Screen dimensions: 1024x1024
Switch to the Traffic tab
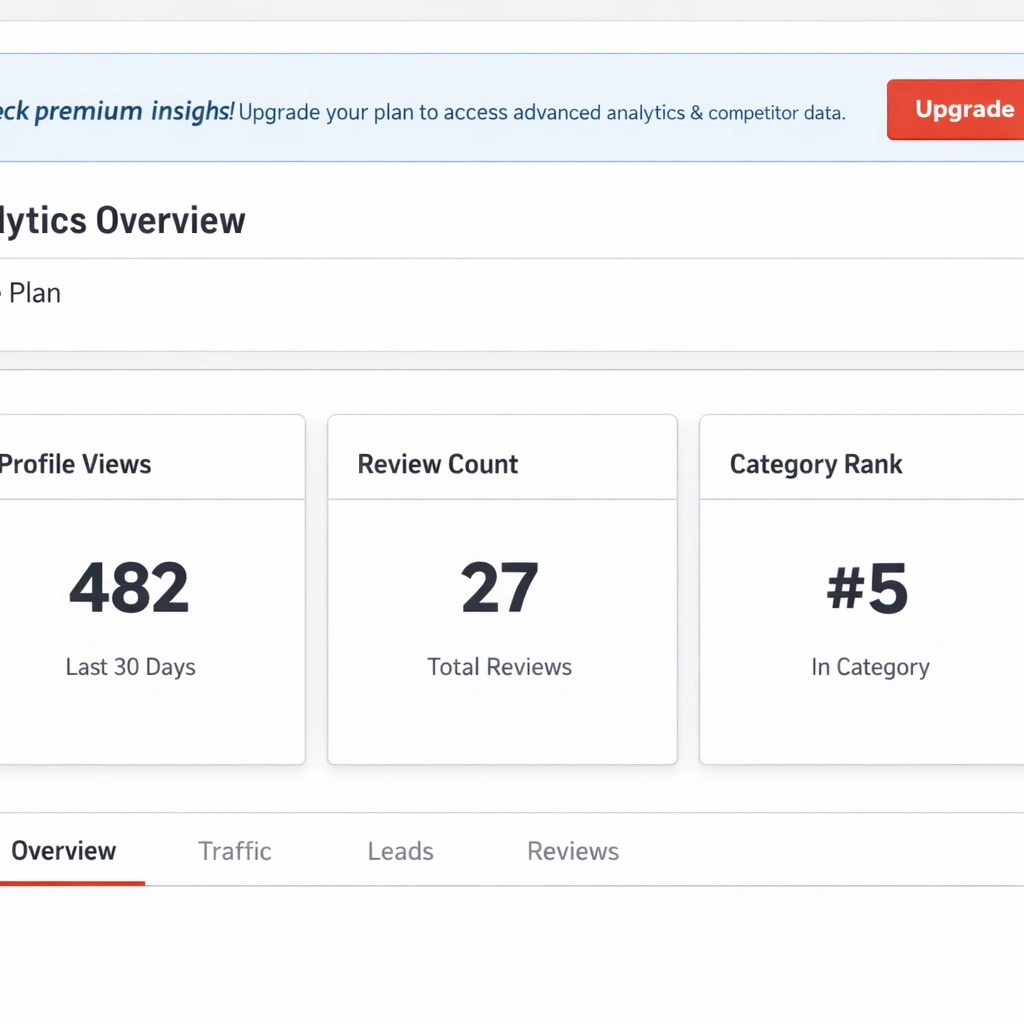click(x=235, y=851)
